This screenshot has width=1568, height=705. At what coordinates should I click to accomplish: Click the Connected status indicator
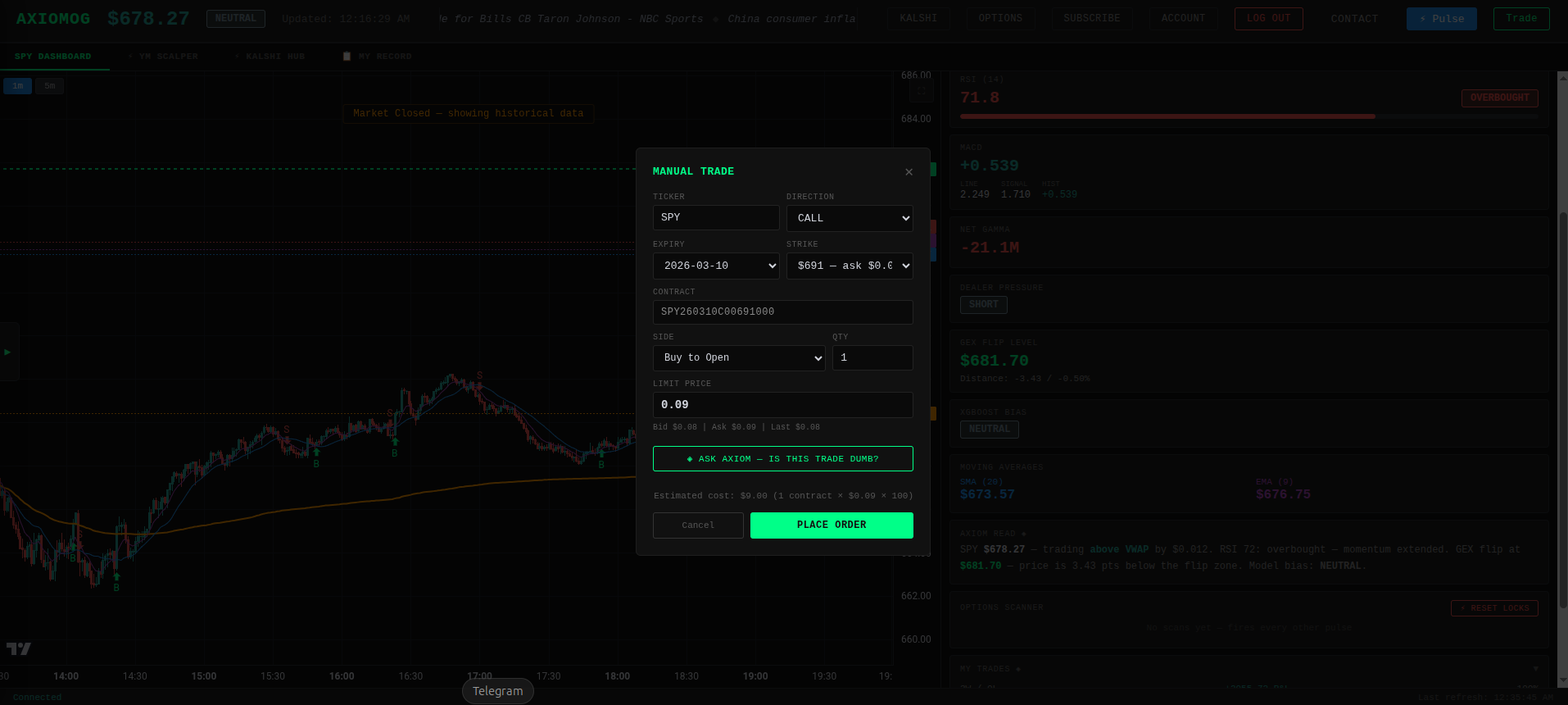tap(37, 698)
